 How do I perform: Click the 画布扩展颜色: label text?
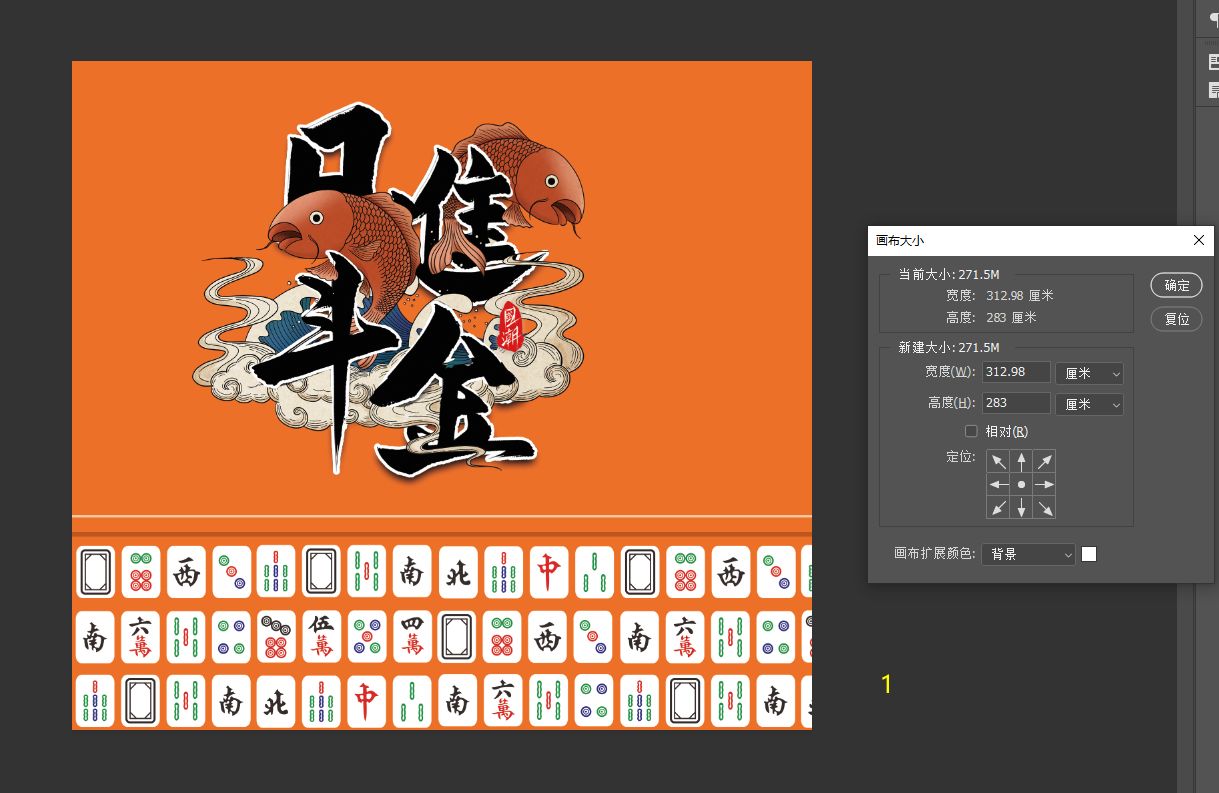coord(935,554)
